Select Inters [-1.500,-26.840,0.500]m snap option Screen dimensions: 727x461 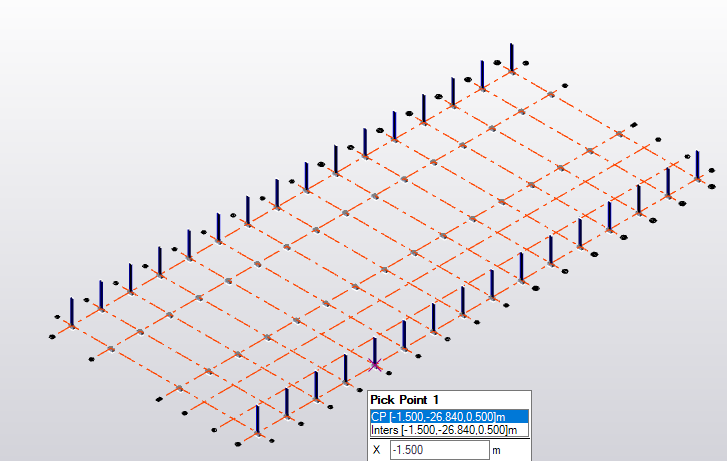[x=449, y=430]
